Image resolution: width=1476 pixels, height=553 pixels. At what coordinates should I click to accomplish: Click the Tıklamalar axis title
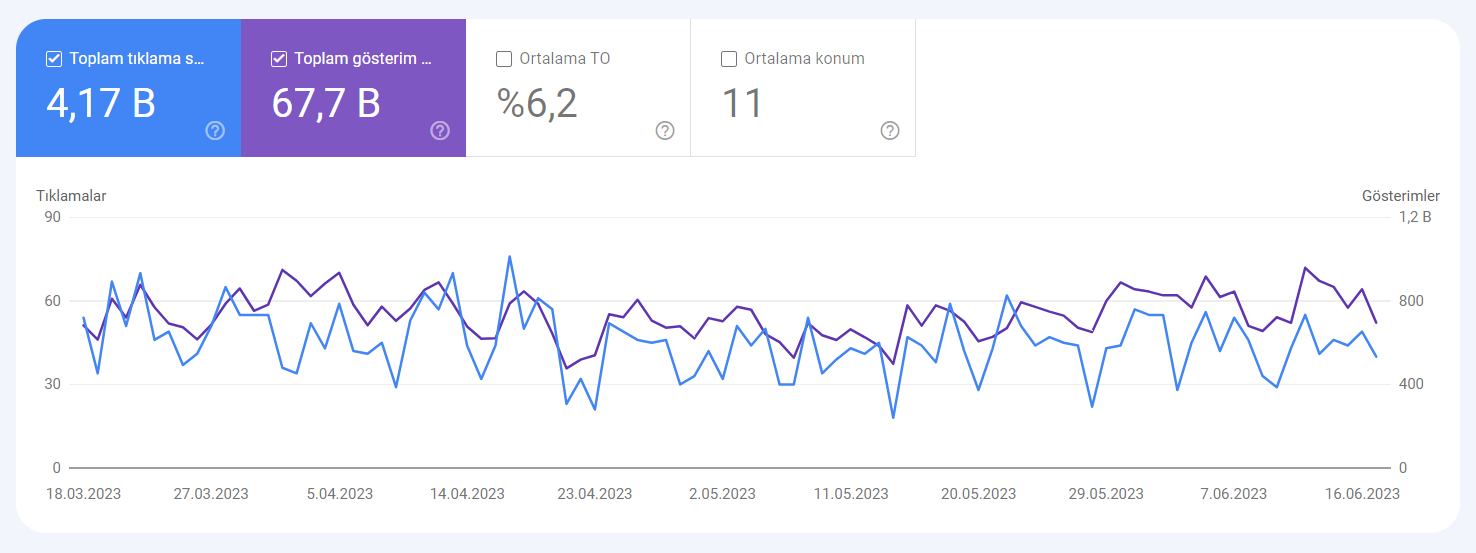71,196
